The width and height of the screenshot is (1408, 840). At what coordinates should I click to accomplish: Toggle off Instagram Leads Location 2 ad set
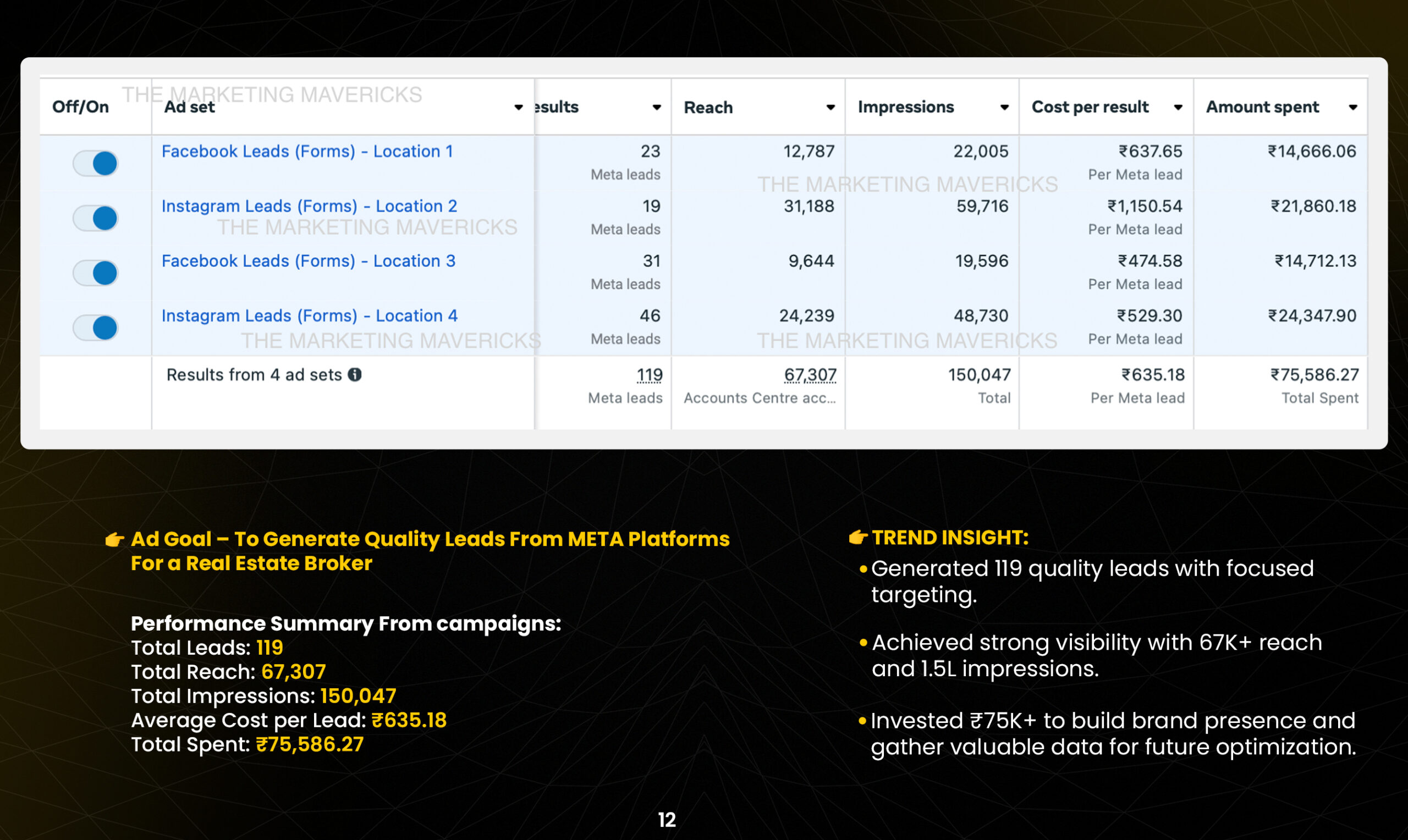(95, 218)
